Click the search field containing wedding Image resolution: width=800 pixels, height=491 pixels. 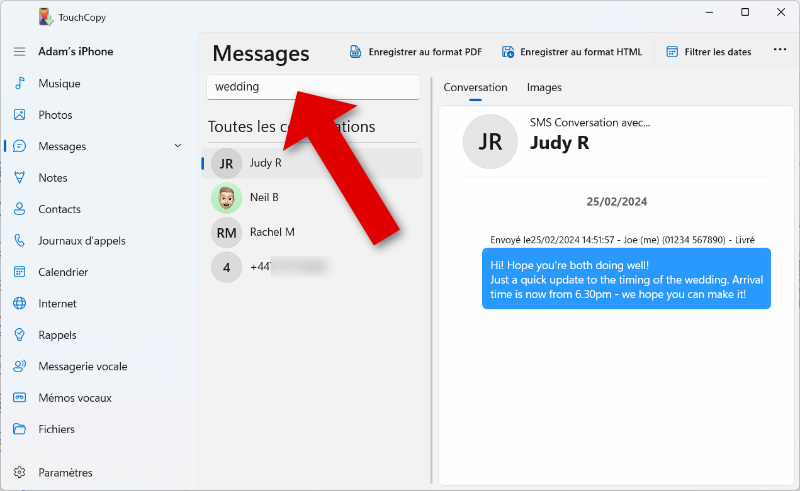(313, 87)
